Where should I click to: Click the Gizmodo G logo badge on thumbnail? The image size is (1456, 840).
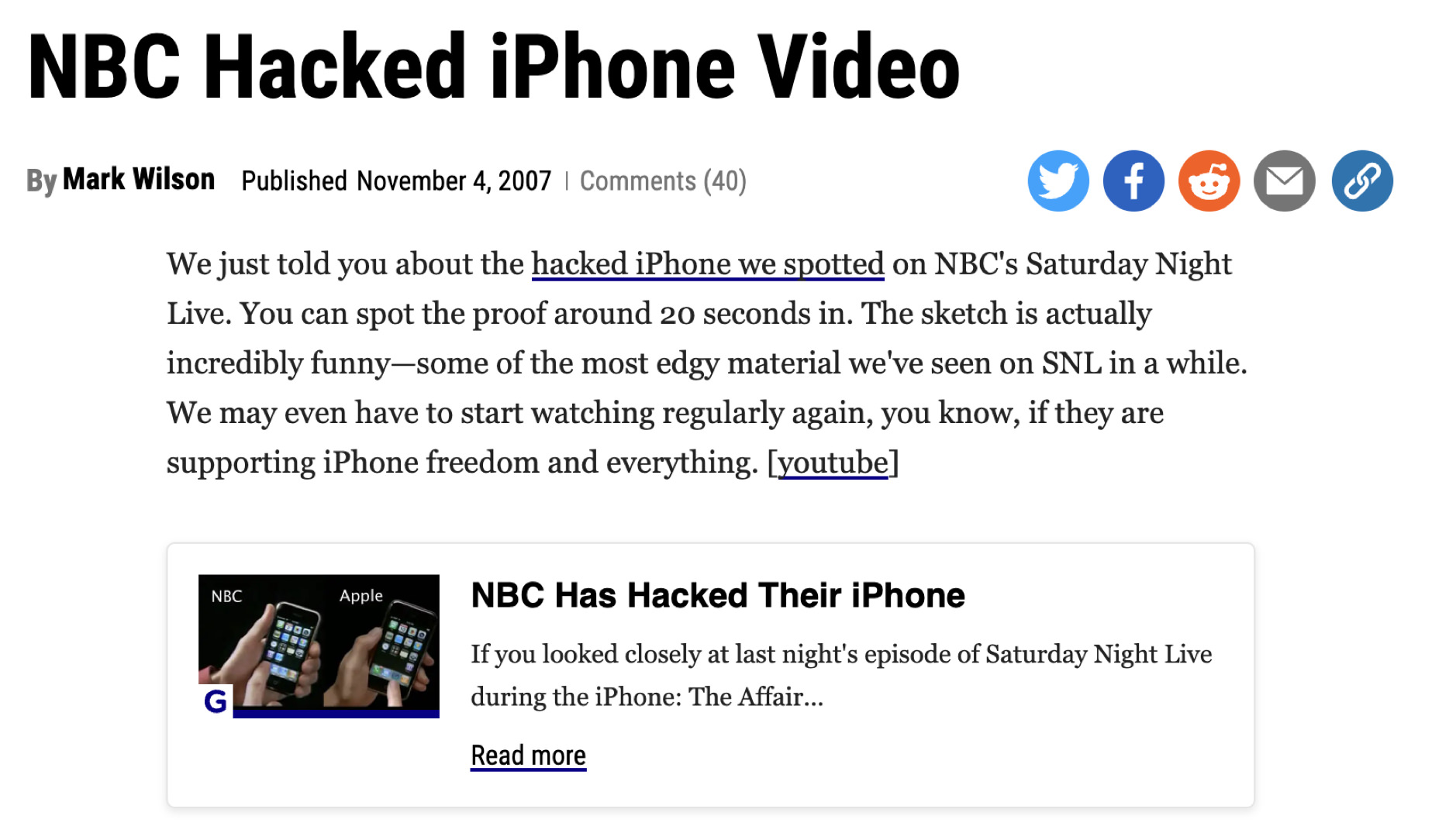[x=216, y=701]
